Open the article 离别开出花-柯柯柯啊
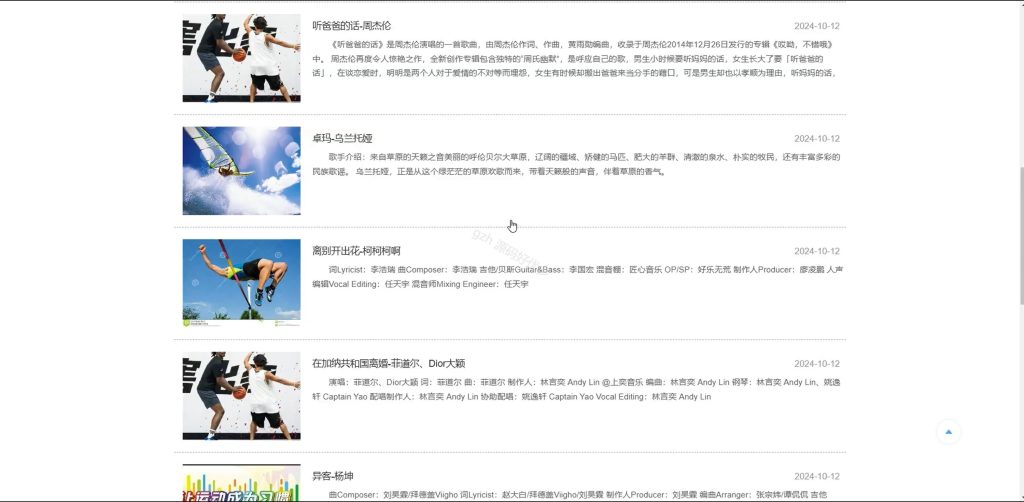The image size is (1024, 502). point(356,251)
